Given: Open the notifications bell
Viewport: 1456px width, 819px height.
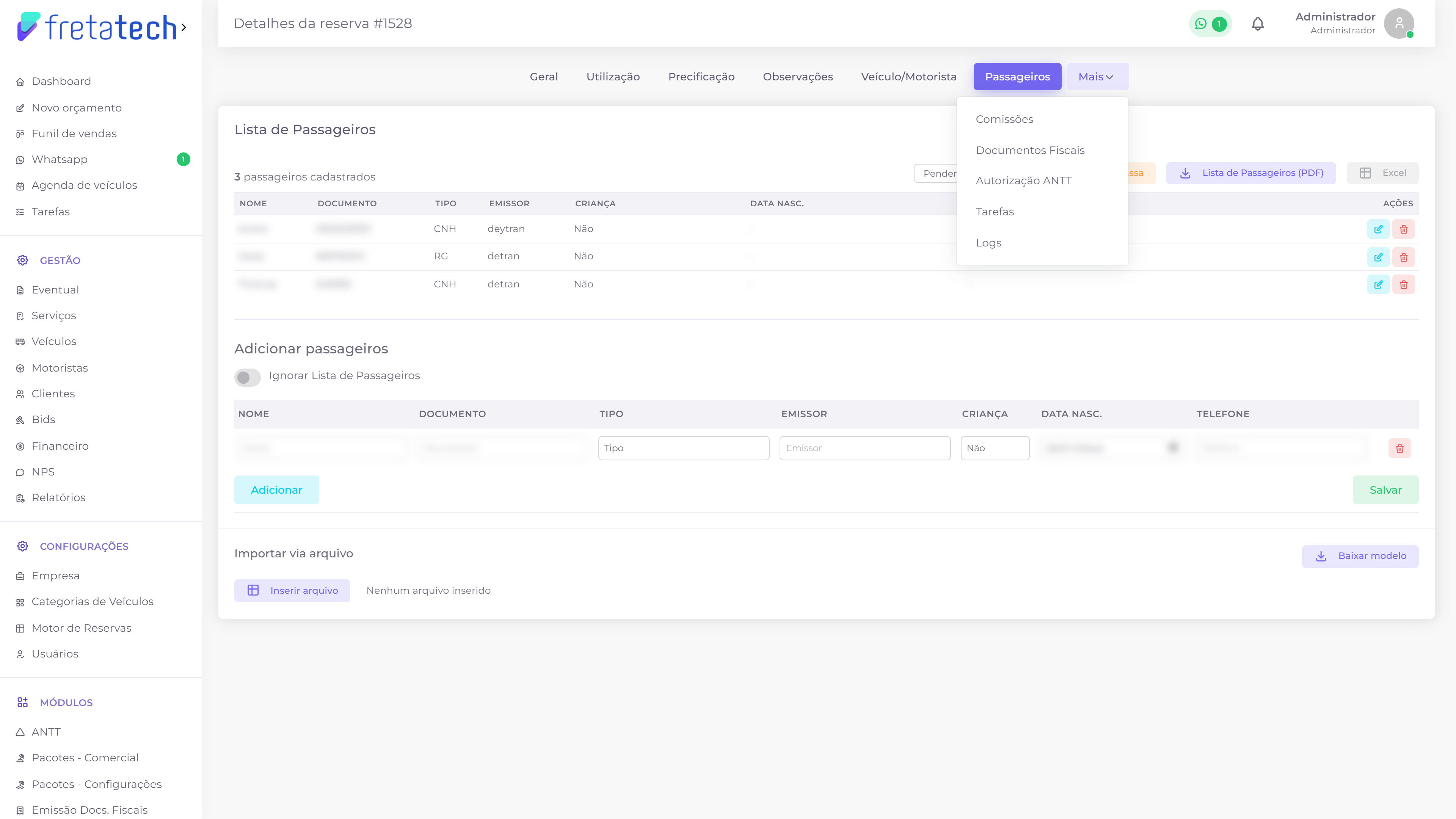Looking at the screenshot, I should click(1258, 24).
